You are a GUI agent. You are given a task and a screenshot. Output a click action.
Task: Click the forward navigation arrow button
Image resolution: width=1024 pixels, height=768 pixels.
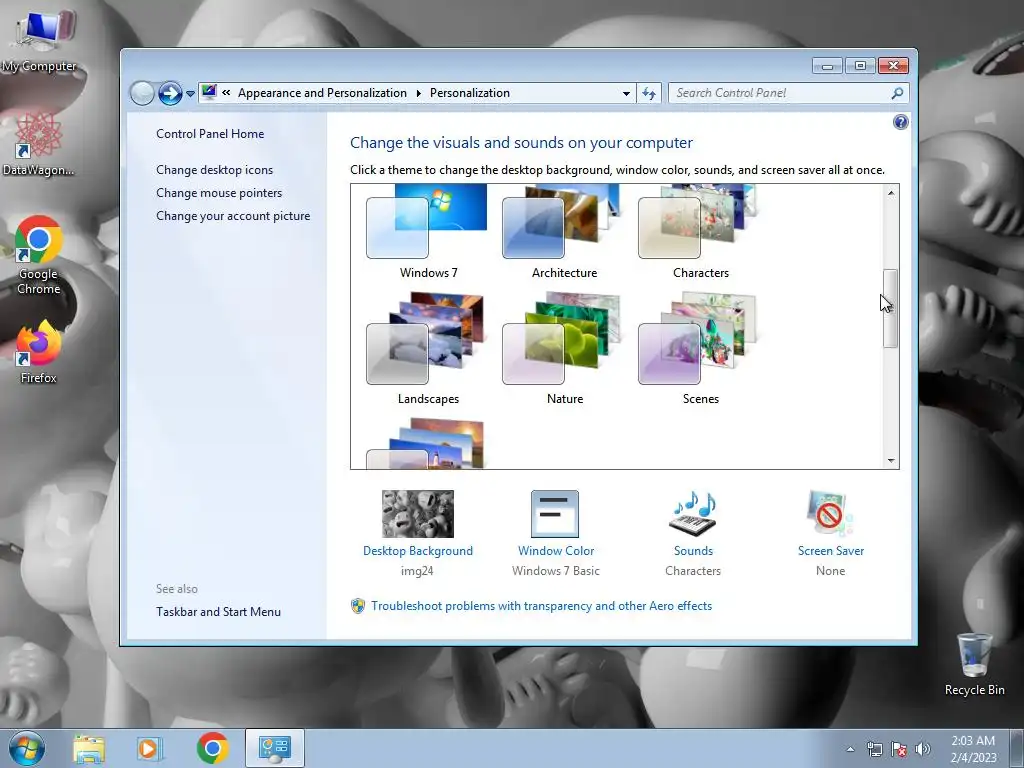(x=170, y=93)
